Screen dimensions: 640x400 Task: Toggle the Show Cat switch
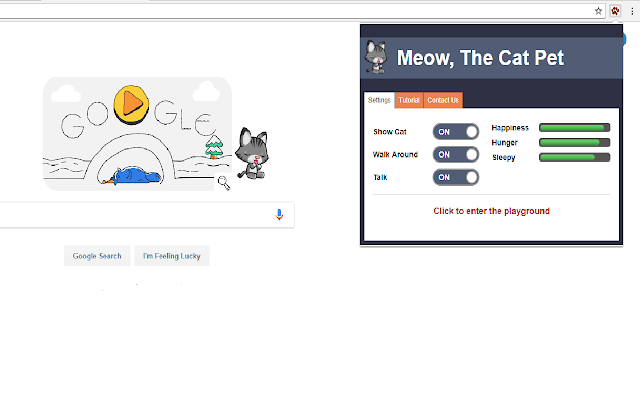point(456,132)
